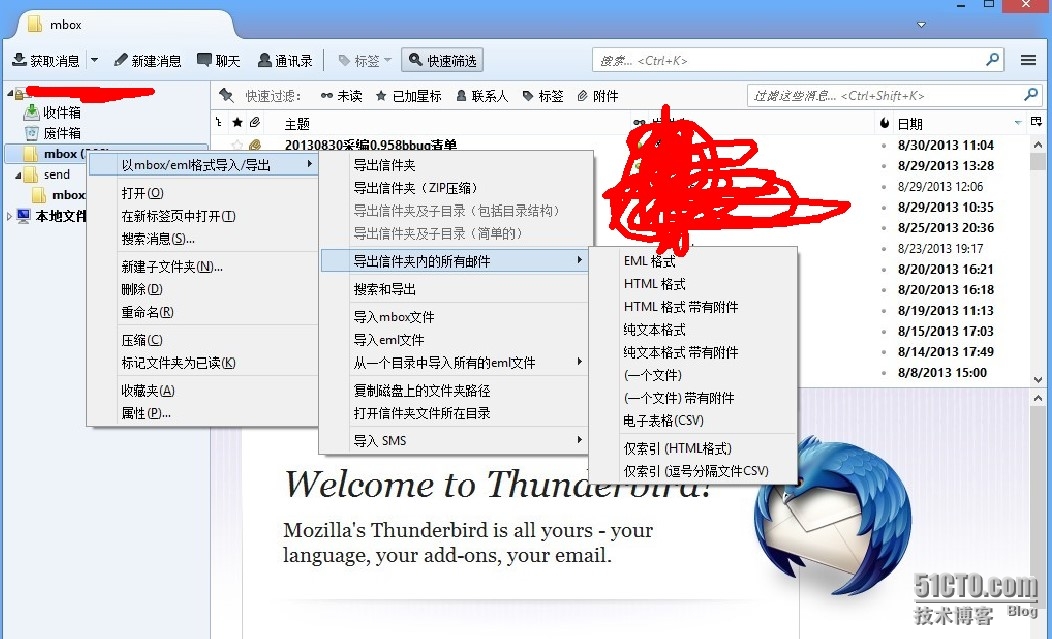Open the dropdown arrow next to 获取消息
1052x639 pixels.
95,60
